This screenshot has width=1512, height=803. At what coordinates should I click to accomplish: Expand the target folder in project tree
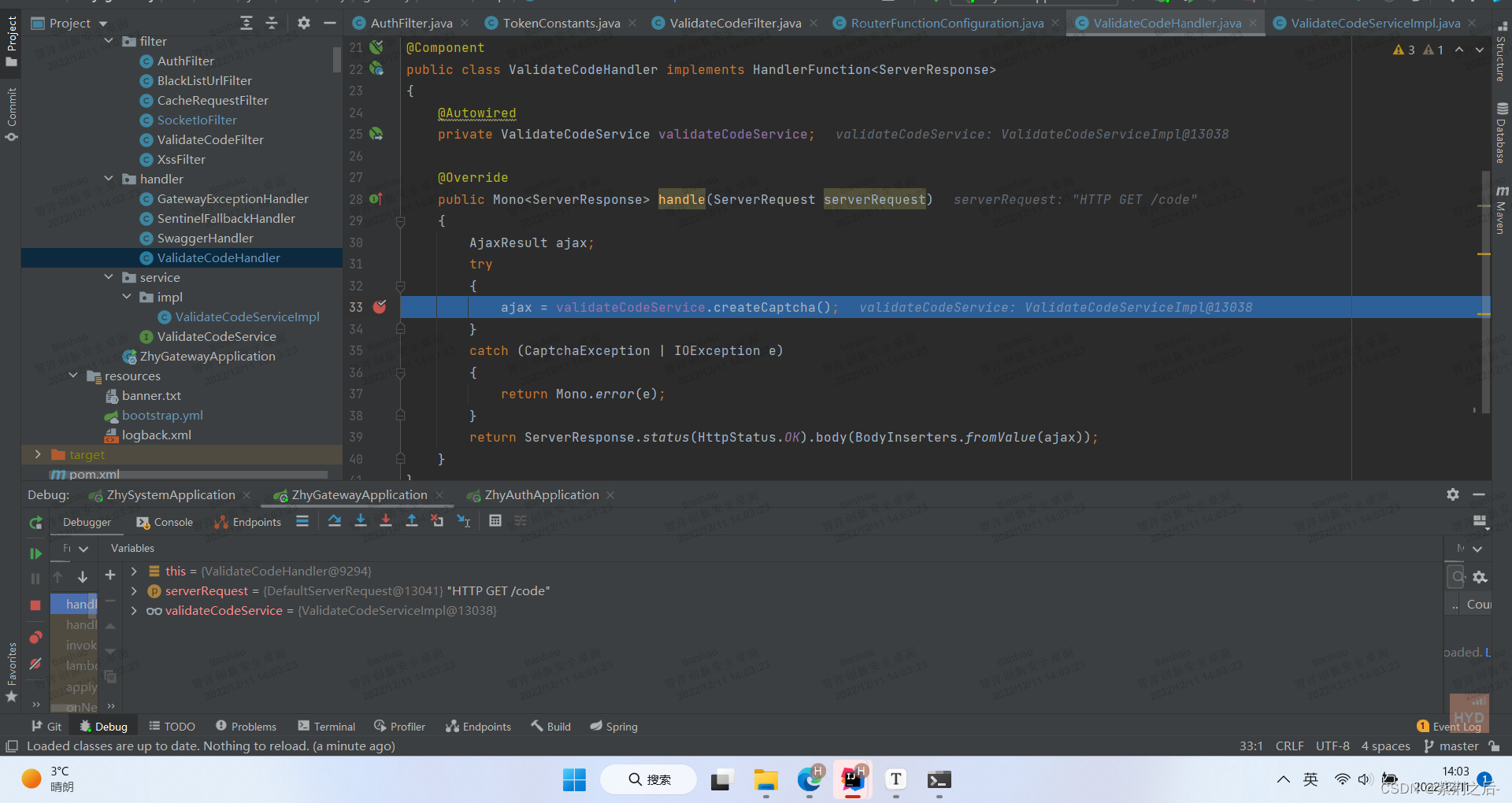click(38, 454)
